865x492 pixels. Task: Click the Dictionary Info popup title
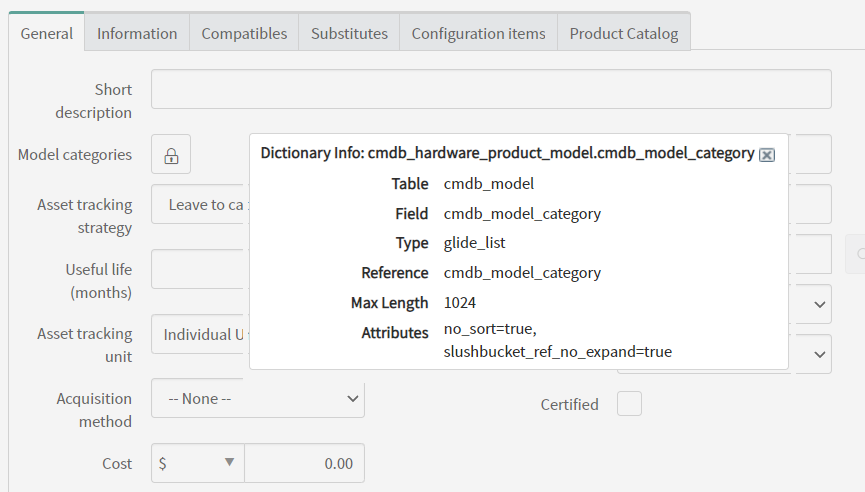507,153
